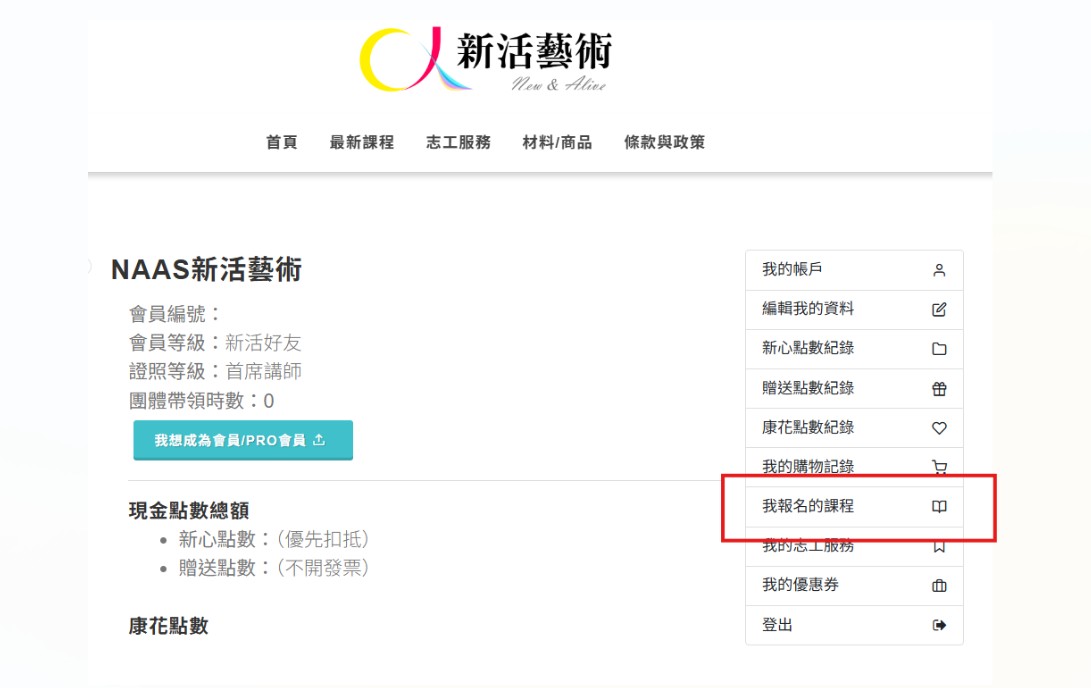The image size is (1091, 688).
Task: Click the briefcase icon beside 我的優惠券
Action: click(939, 586)
